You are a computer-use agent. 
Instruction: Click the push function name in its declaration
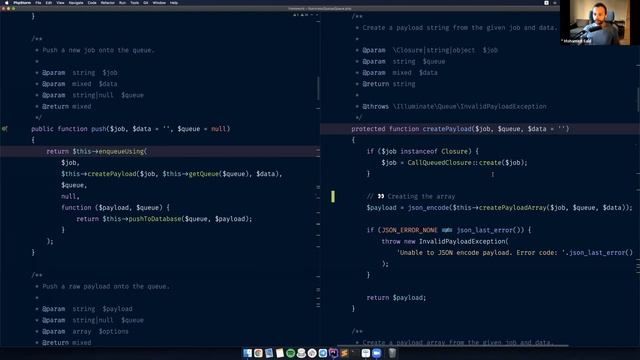[x=98, y=129]
